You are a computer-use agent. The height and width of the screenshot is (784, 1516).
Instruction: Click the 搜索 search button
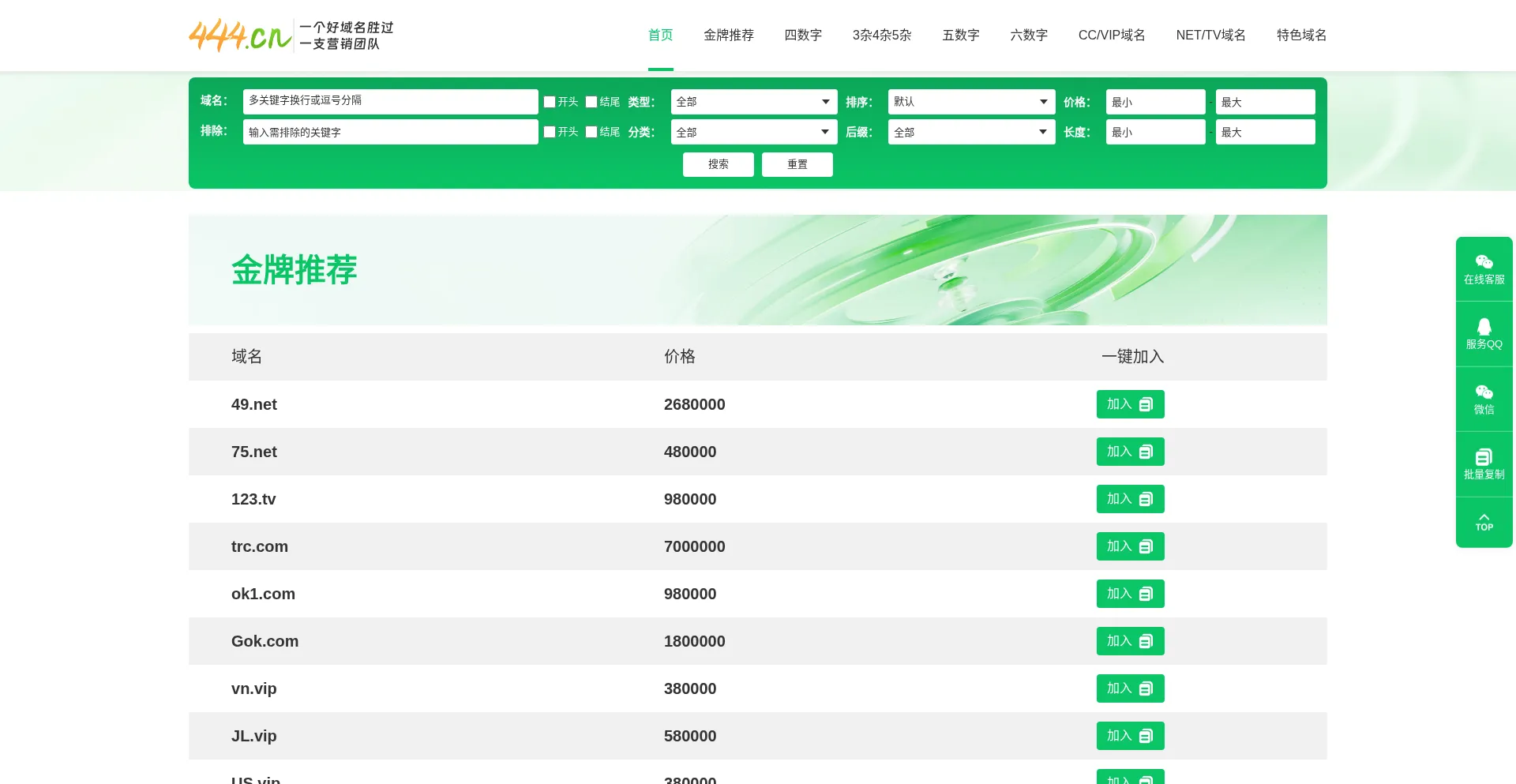(719, 164)
